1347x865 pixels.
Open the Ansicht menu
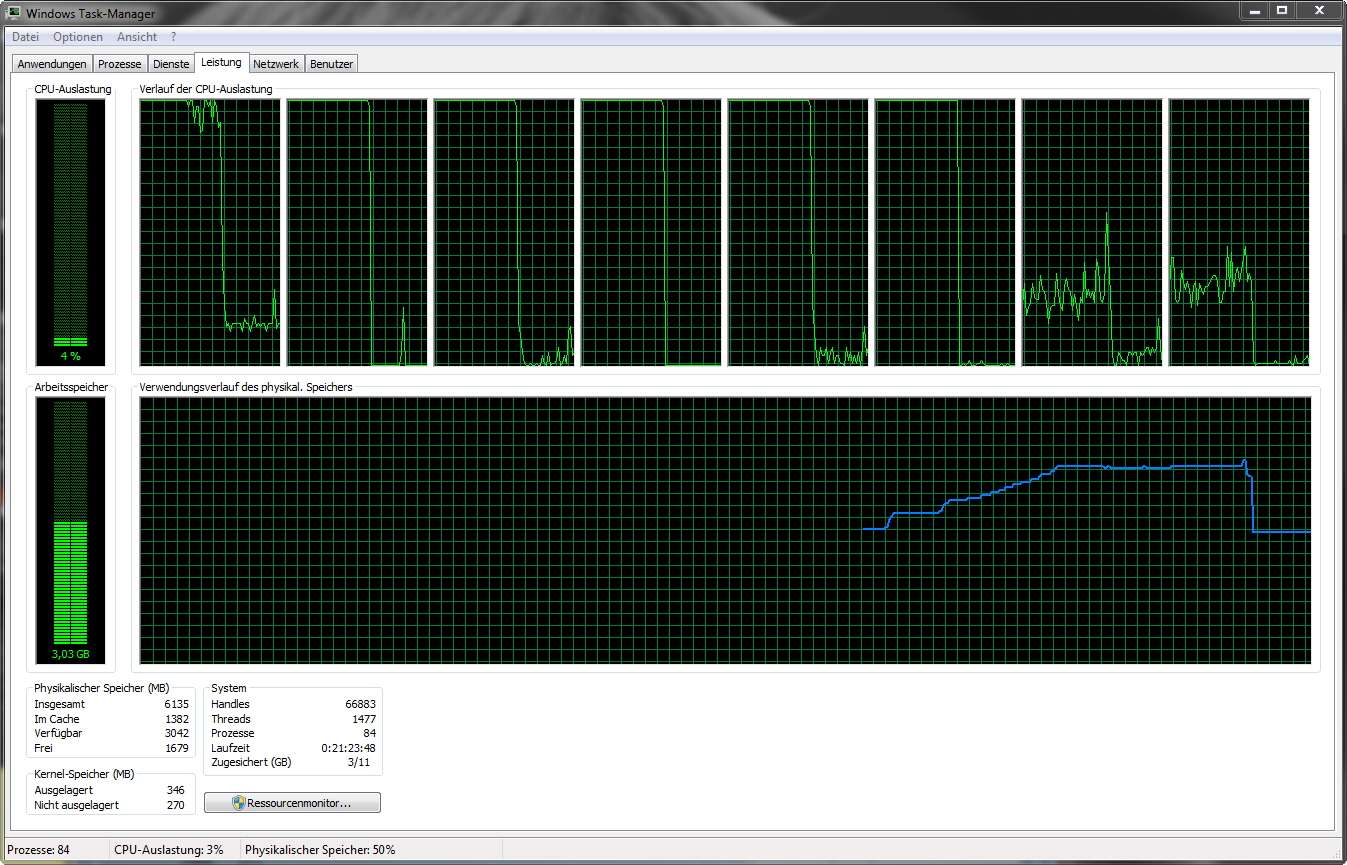(x=137, y=37)
